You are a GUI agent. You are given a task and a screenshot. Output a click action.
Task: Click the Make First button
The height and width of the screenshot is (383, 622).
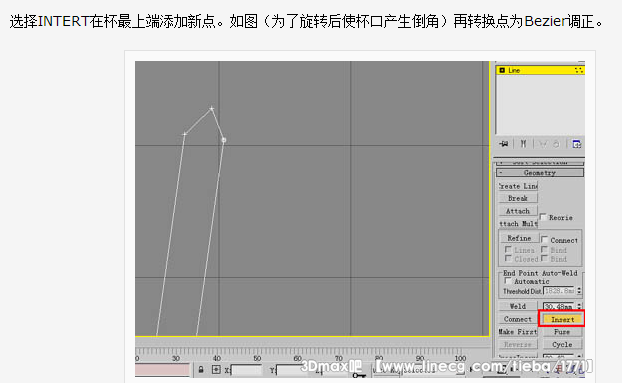(518, 331)
